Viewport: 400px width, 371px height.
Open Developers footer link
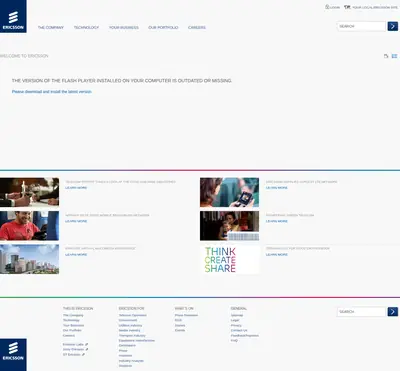tap(127, 345)
